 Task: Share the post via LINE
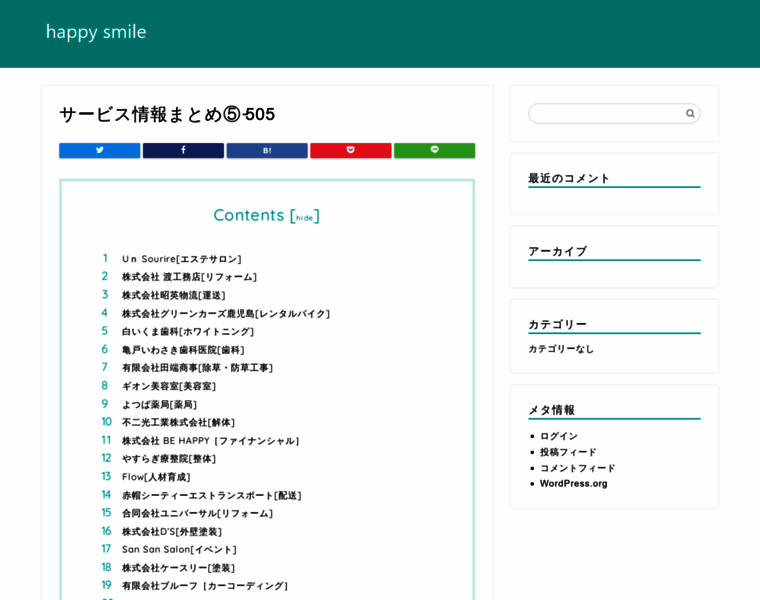coord(434,150)
